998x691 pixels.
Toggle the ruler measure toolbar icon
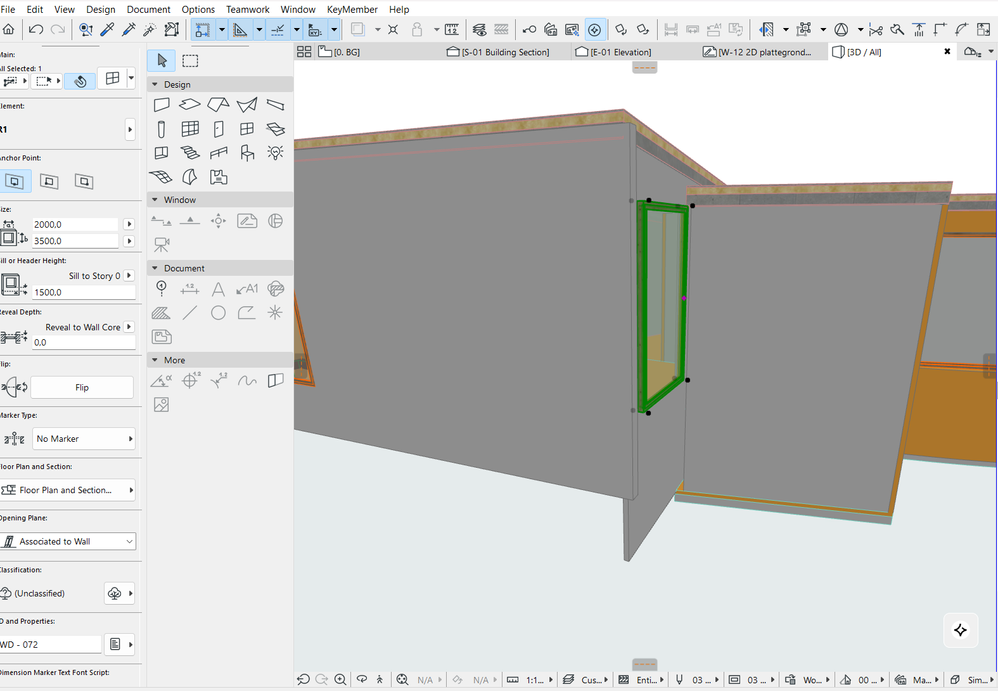(x=452, y=29)
